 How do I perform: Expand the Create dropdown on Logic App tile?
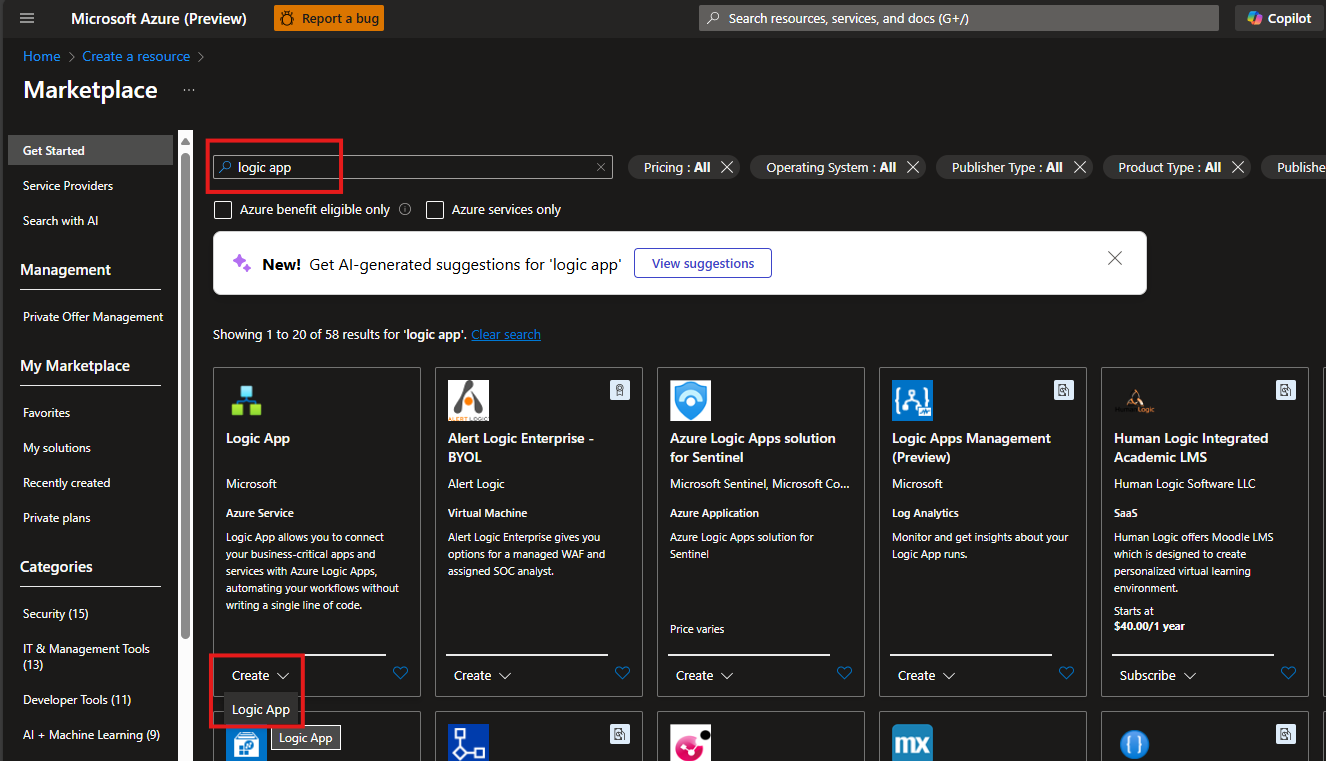[260, 676]
